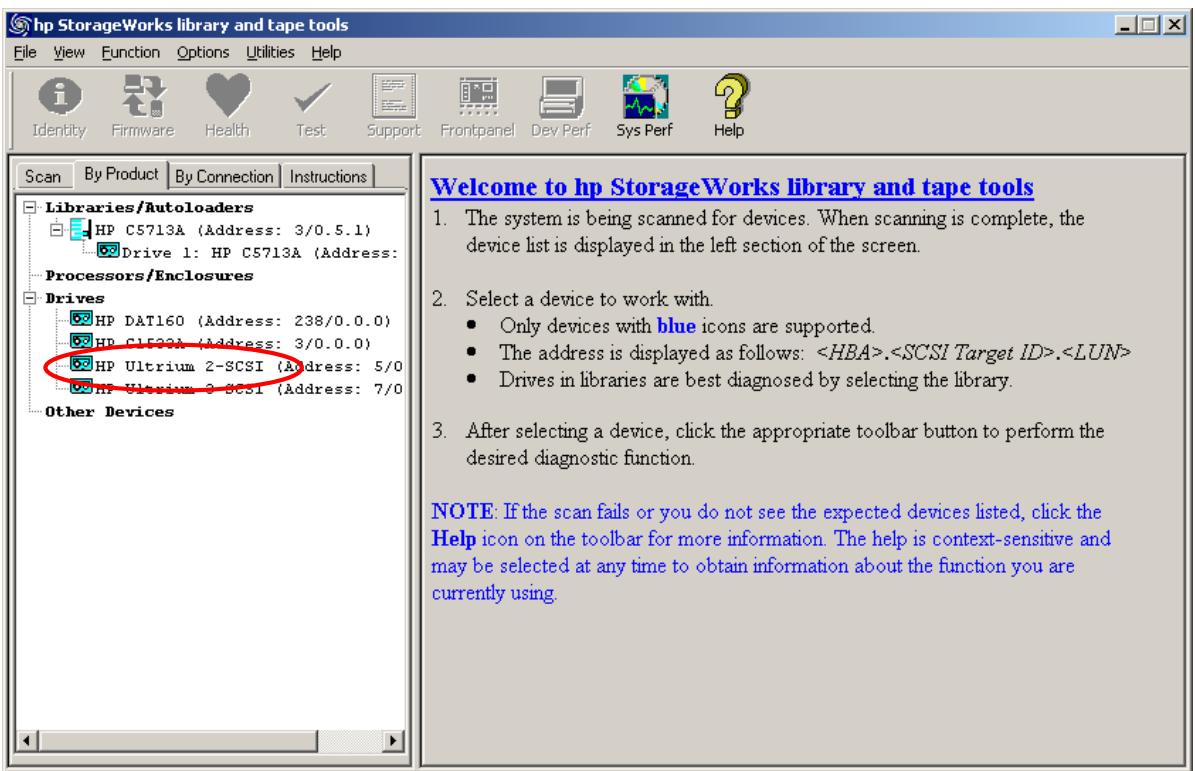Open the Health heart icon
The image size is (1195, 771).
coord(227,107)
